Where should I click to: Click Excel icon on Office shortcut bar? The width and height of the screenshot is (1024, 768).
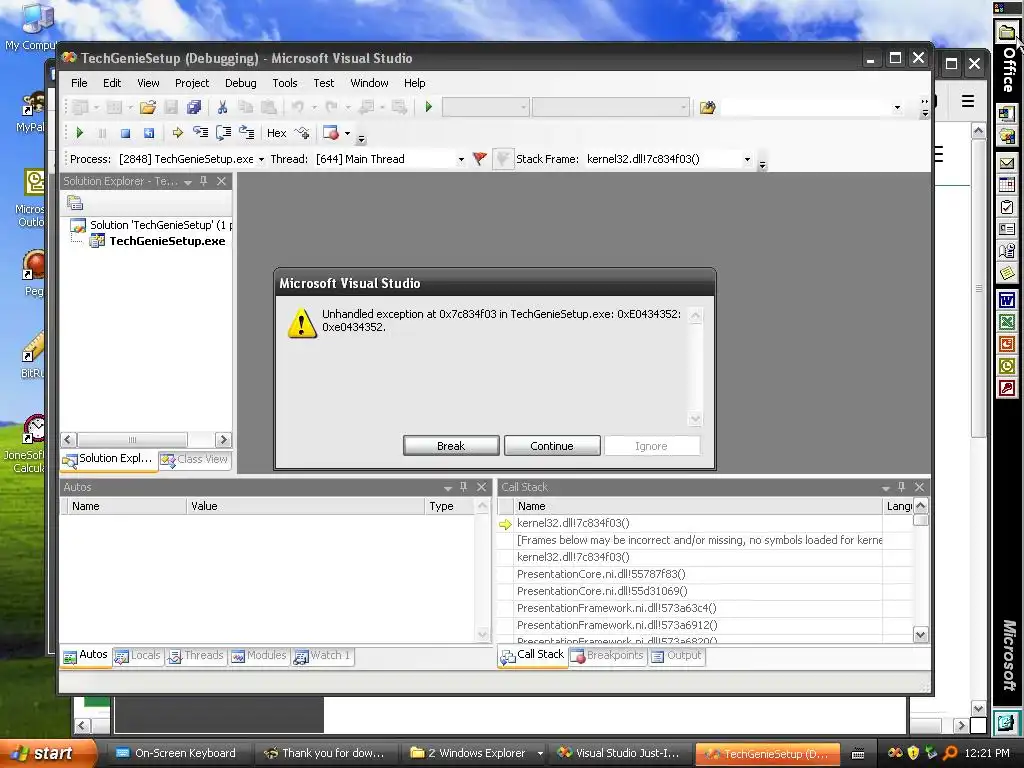coord(1007,322)
